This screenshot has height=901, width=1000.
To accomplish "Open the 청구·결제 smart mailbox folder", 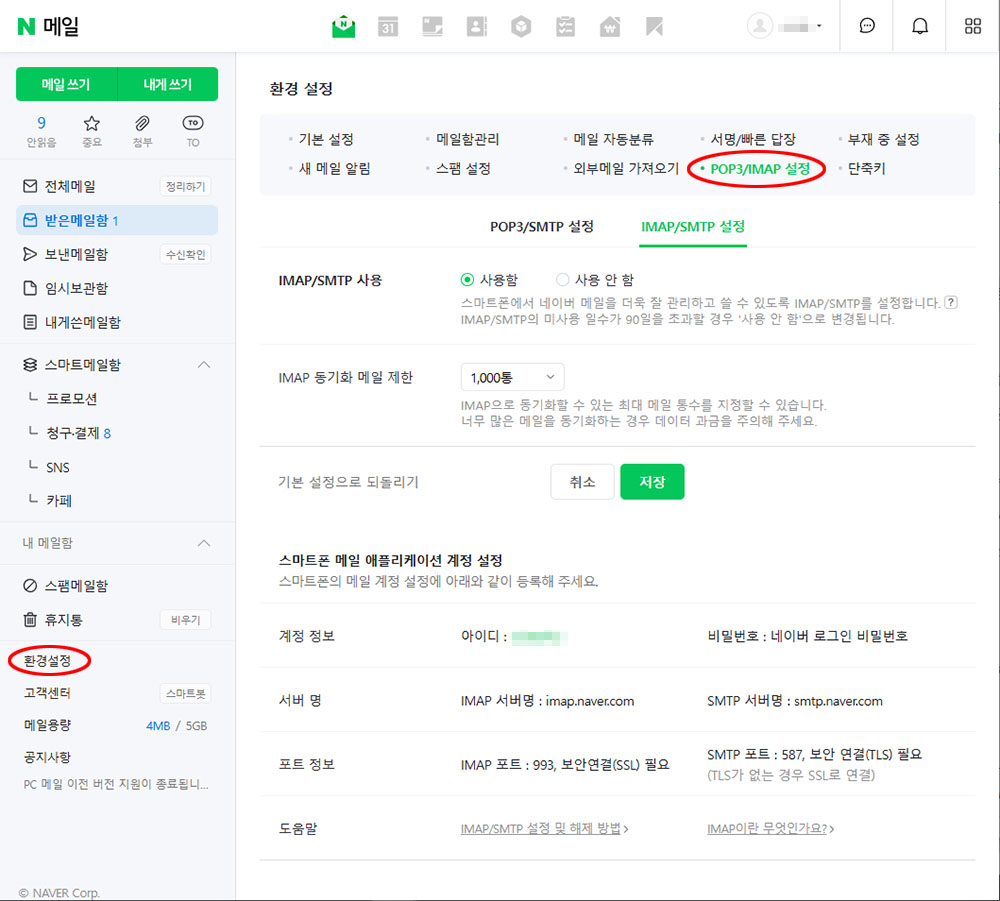I will click(x=78, y=433).
